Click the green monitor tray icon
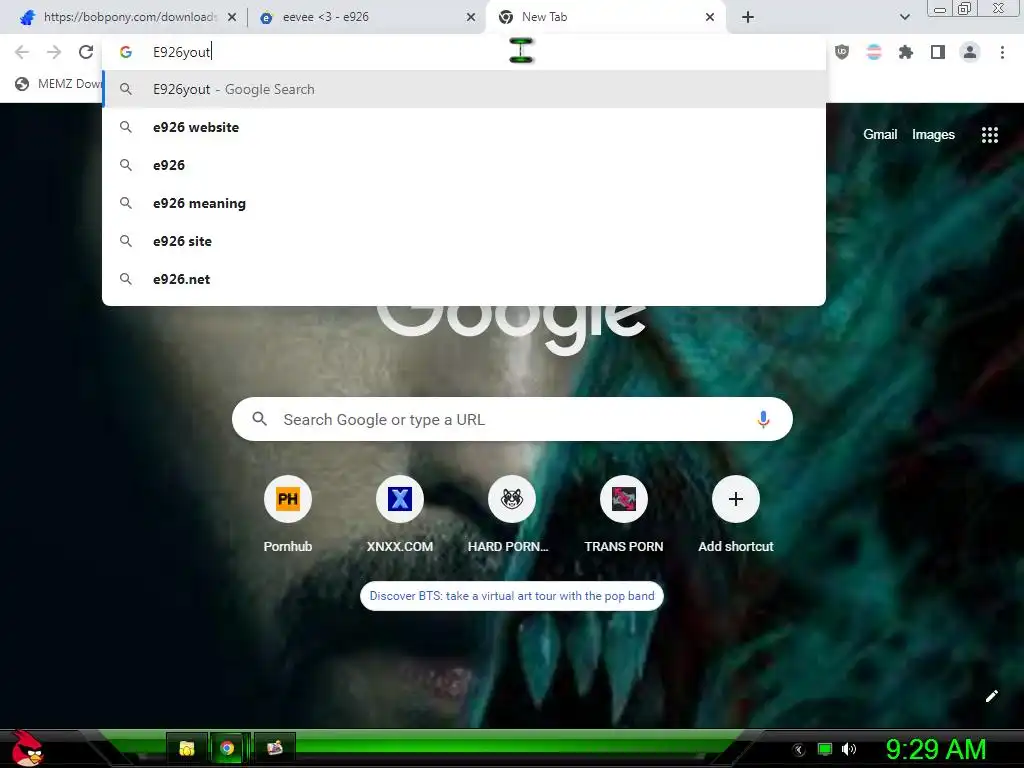This screenshot has height=768, width=1024. pos(825,749)
